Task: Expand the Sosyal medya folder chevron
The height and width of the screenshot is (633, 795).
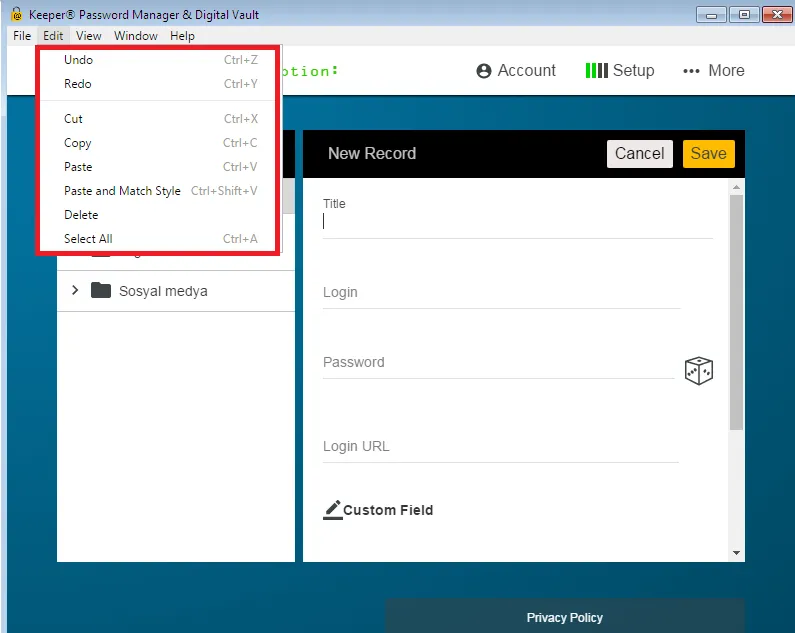Action: pyautogui.click(x=75, y=290)
